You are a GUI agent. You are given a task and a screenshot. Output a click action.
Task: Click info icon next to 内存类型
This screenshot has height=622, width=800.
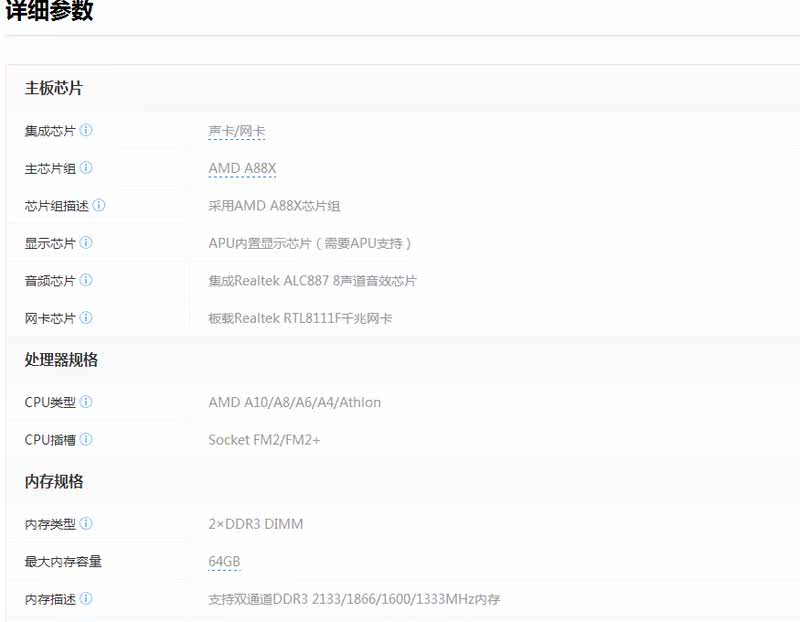tap(86, 524)
